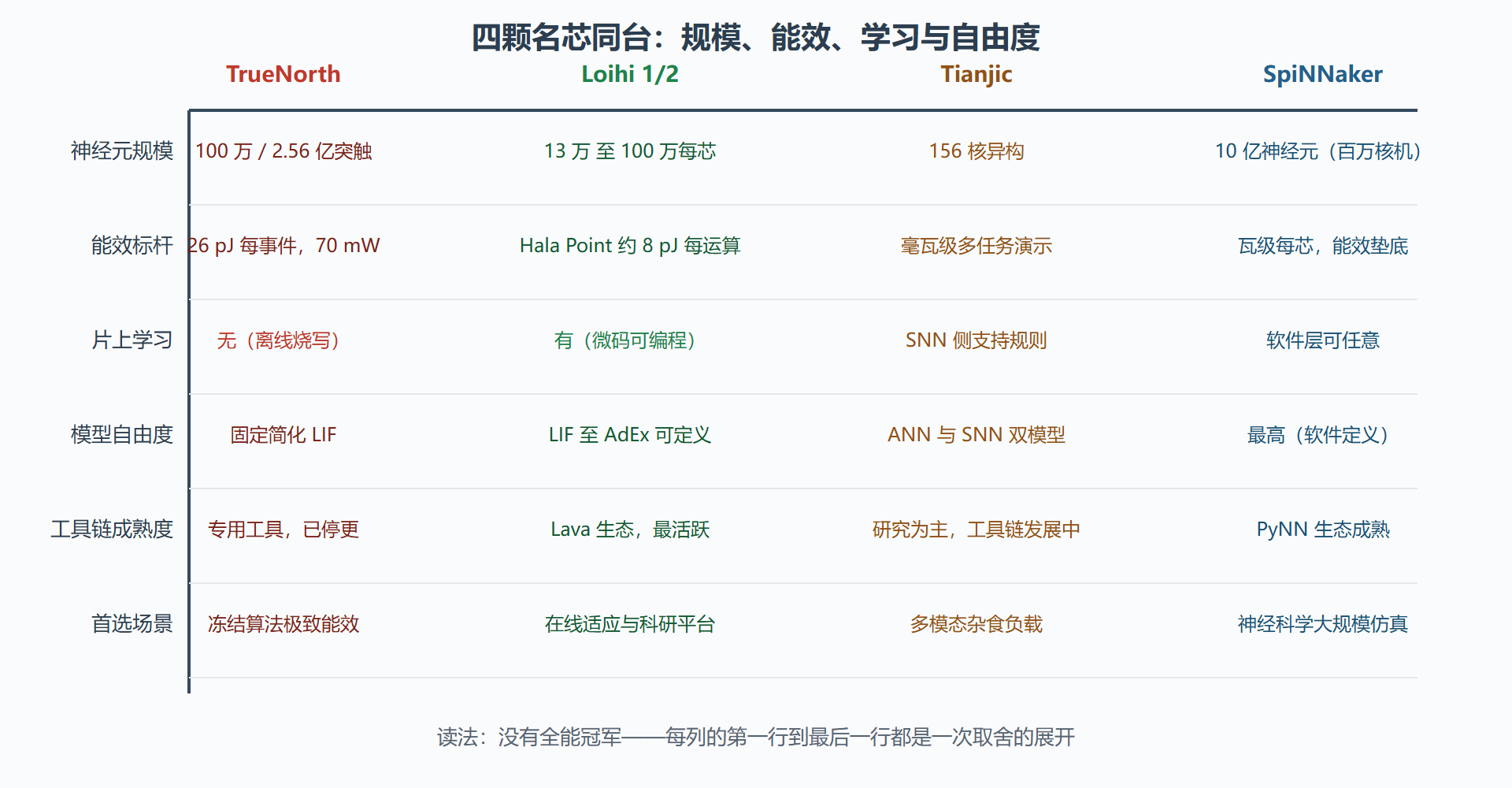Screen dimensions: 1512x788
Task: Click the cell ANN 与 SNN 双模型
Action: [976, 434]
